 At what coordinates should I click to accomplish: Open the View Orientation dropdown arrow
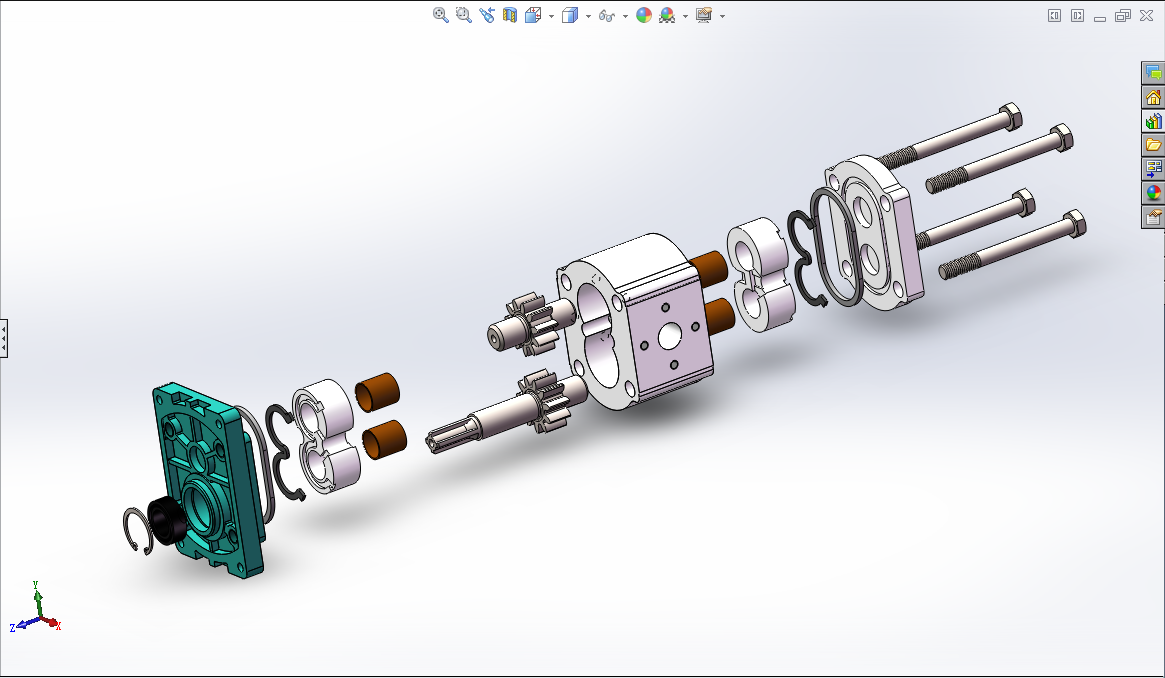pos(551,16)
